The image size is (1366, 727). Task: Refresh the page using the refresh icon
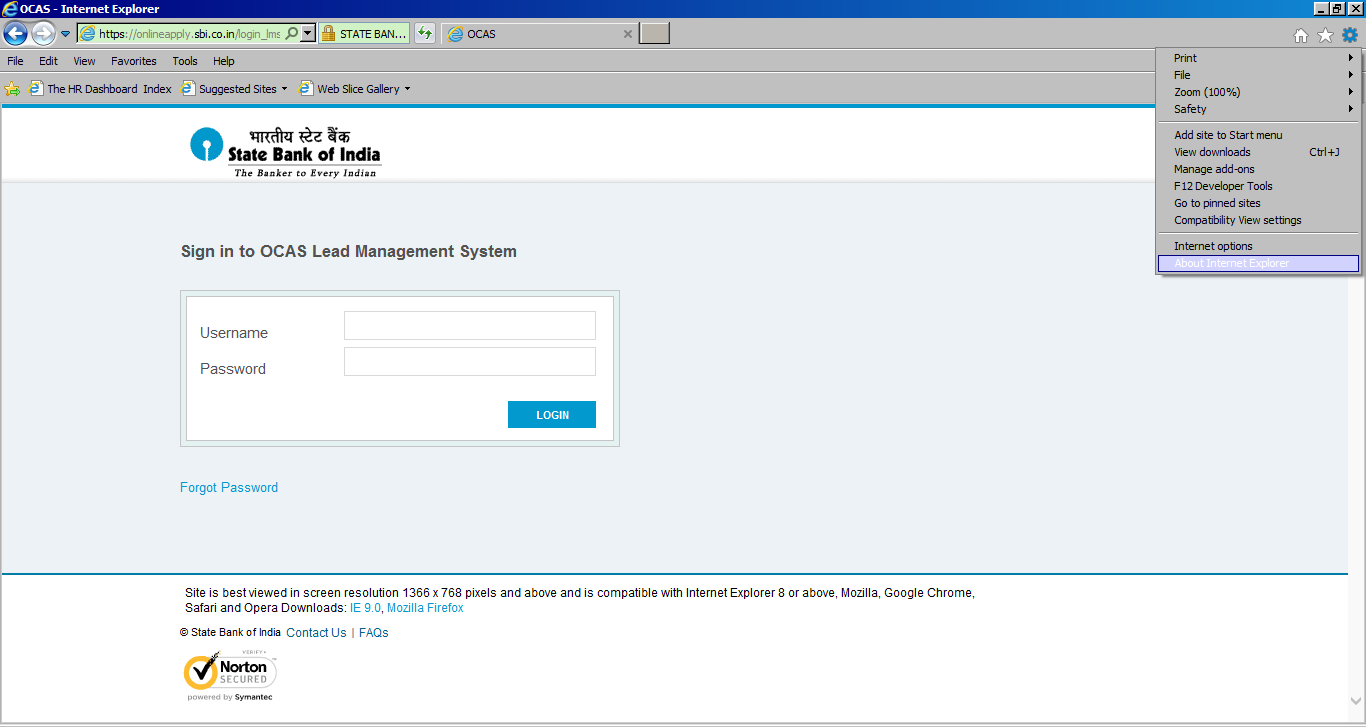tap(425, 34)
